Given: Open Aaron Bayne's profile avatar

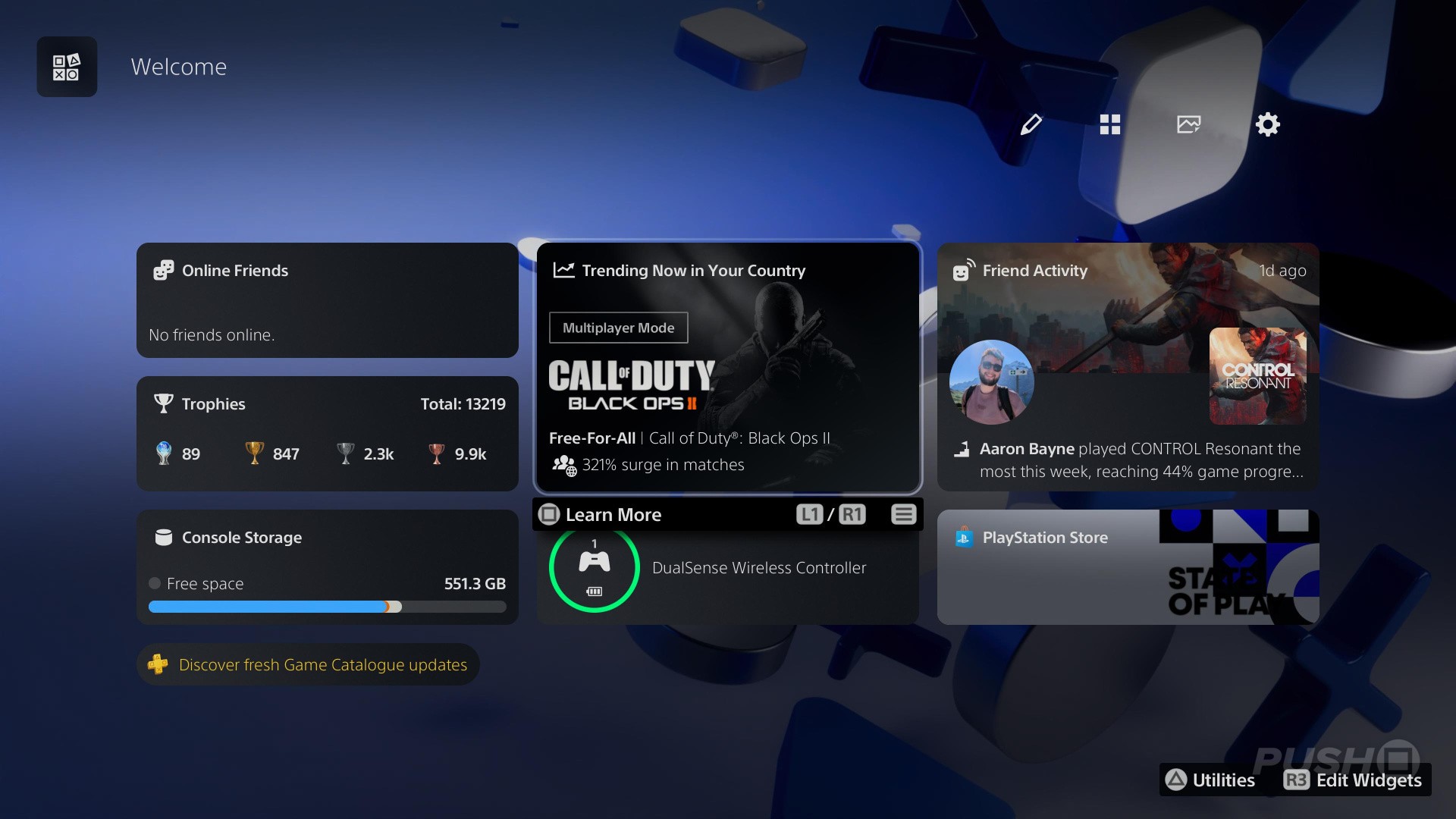Looking at the screenshot, I should click(x=992, y=382).
